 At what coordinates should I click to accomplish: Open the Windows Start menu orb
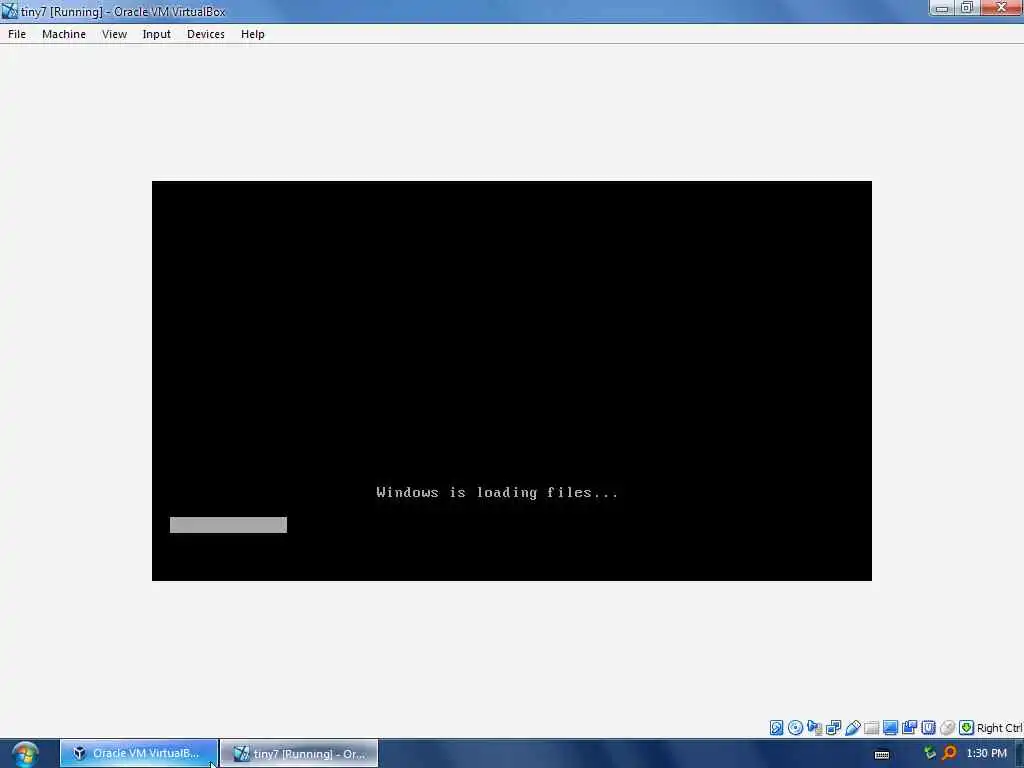coord(25,754)
